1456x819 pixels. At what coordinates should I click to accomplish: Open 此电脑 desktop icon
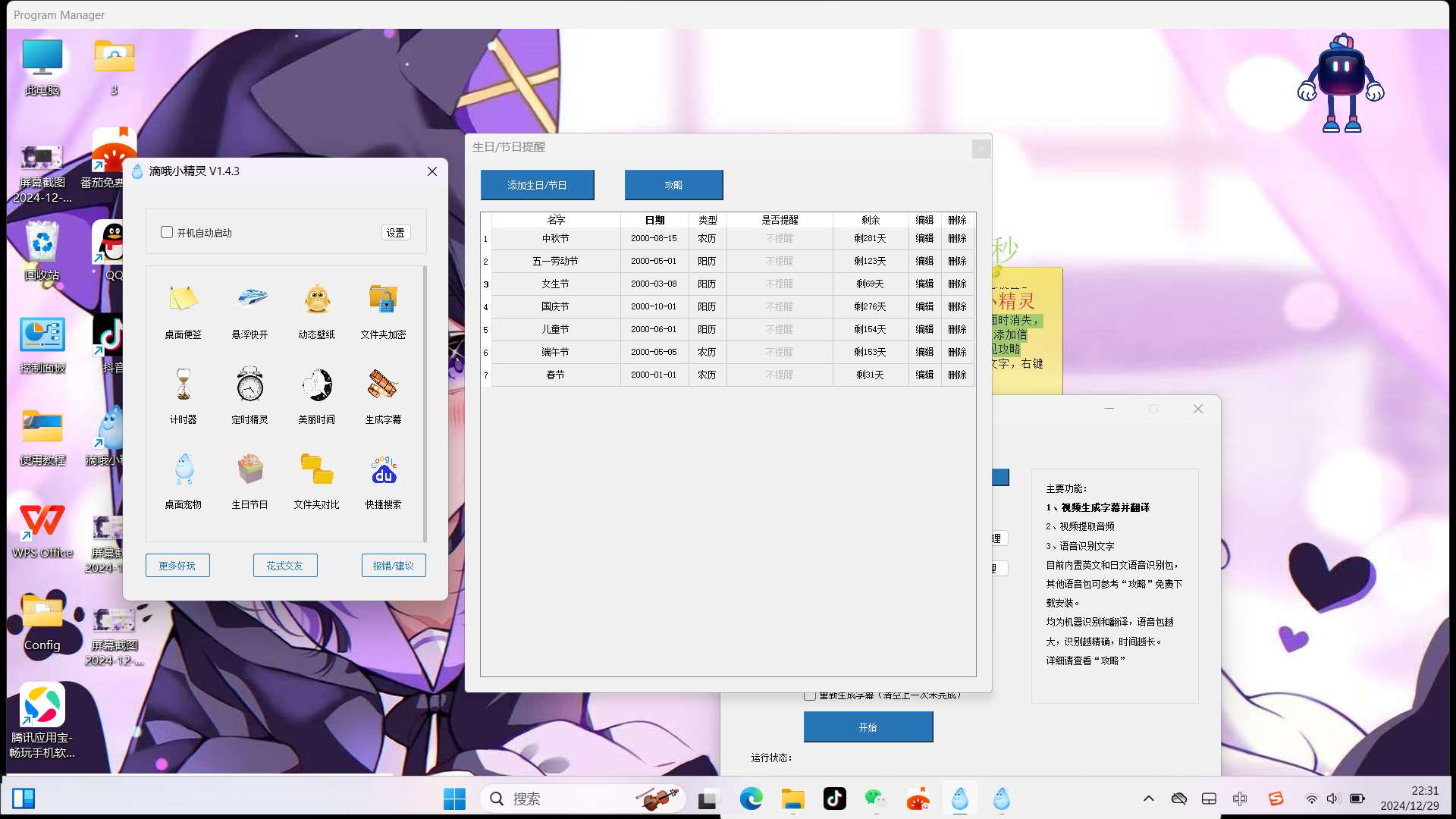coord(42,67)
